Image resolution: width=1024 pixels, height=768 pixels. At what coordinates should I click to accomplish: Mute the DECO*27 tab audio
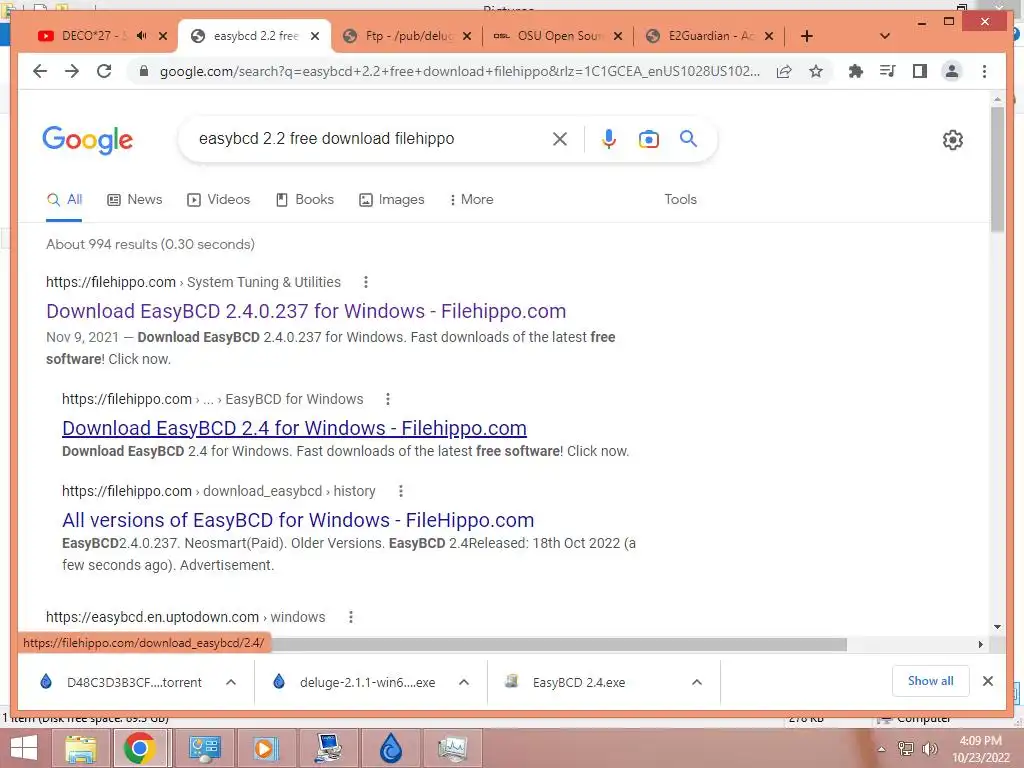[x=142, y=36]
